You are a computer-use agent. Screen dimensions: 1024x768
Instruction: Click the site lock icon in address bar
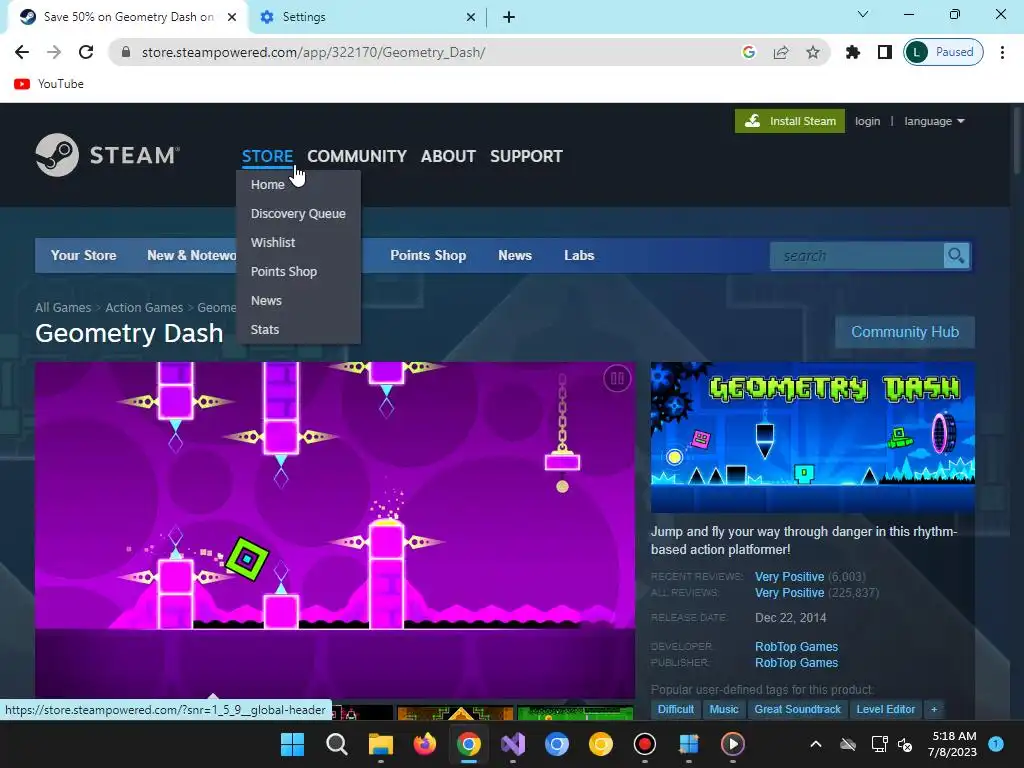click(x=127, y=52)
